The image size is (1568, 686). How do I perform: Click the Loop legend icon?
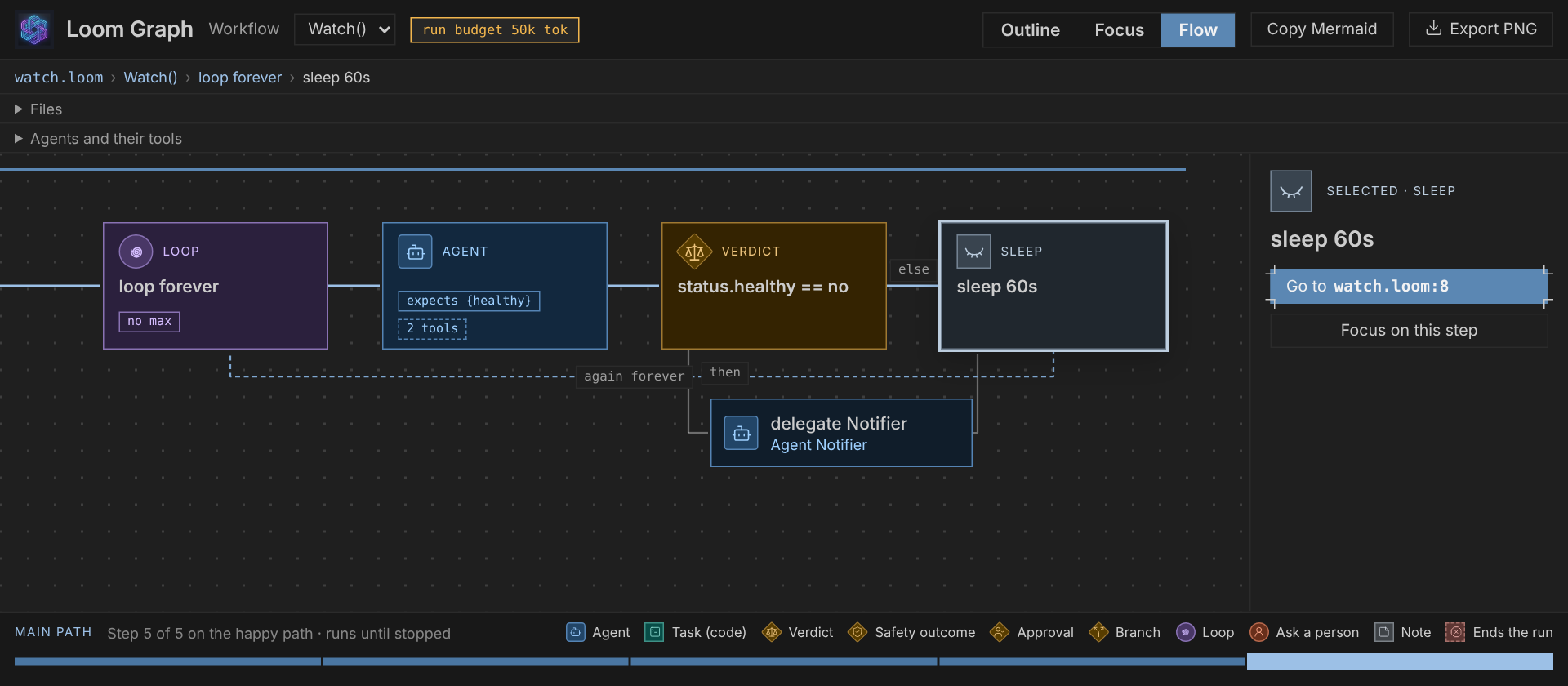click(1186, 632)
